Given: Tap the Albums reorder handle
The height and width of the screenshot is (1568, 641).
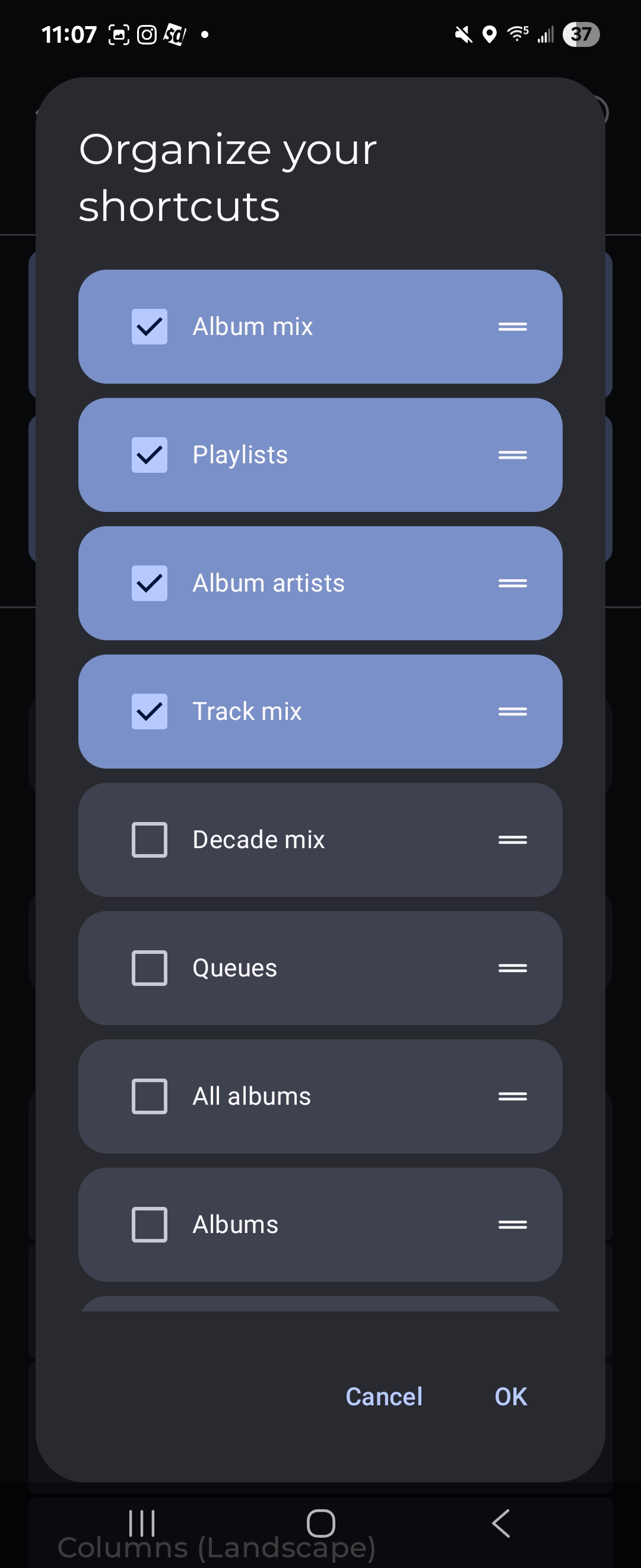Looking at the screenshot, I should (512, 1225).
